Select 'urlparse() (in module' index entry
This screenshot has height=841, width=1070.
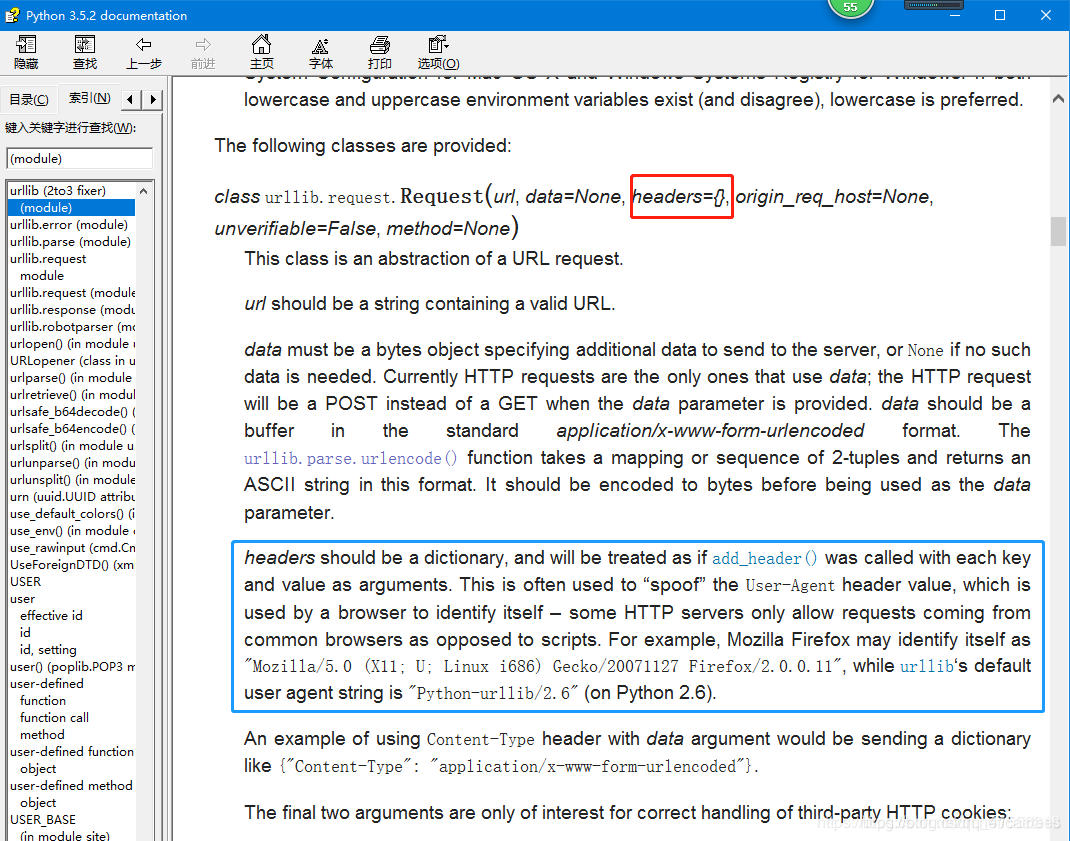pos(71,377)
